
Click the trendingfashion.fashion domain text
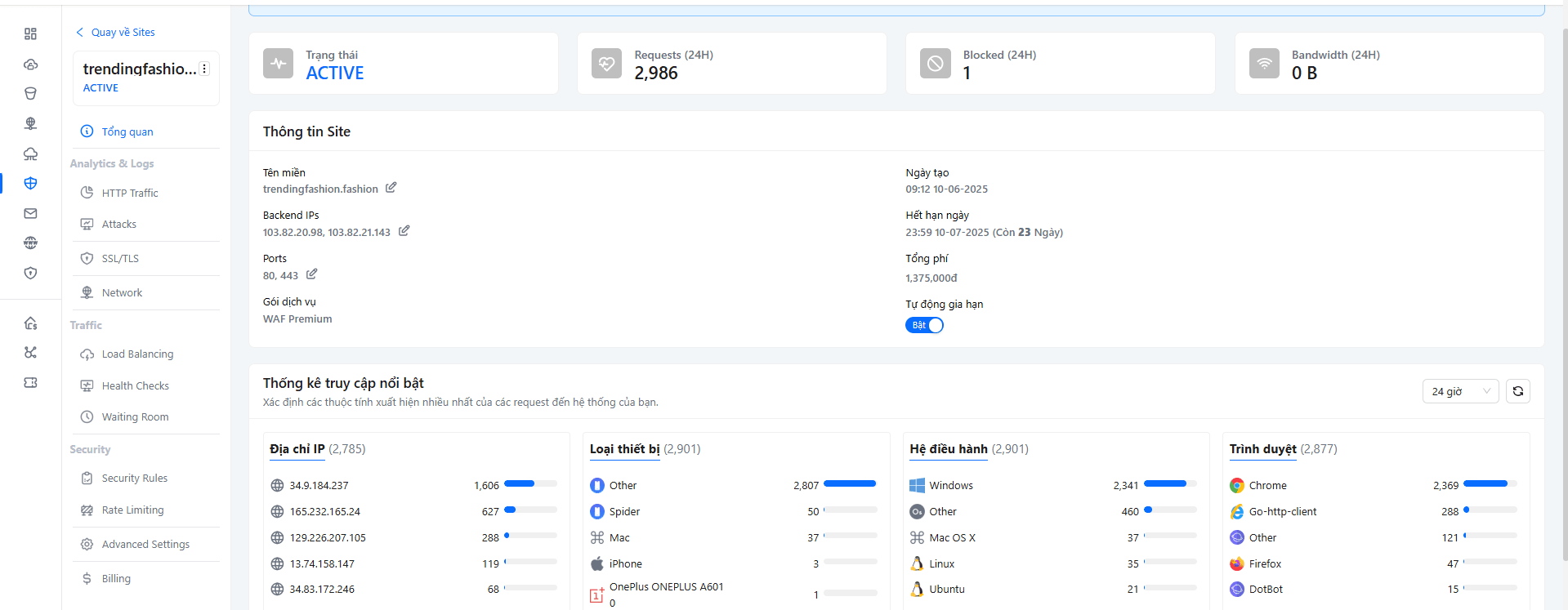pos(320,189)
